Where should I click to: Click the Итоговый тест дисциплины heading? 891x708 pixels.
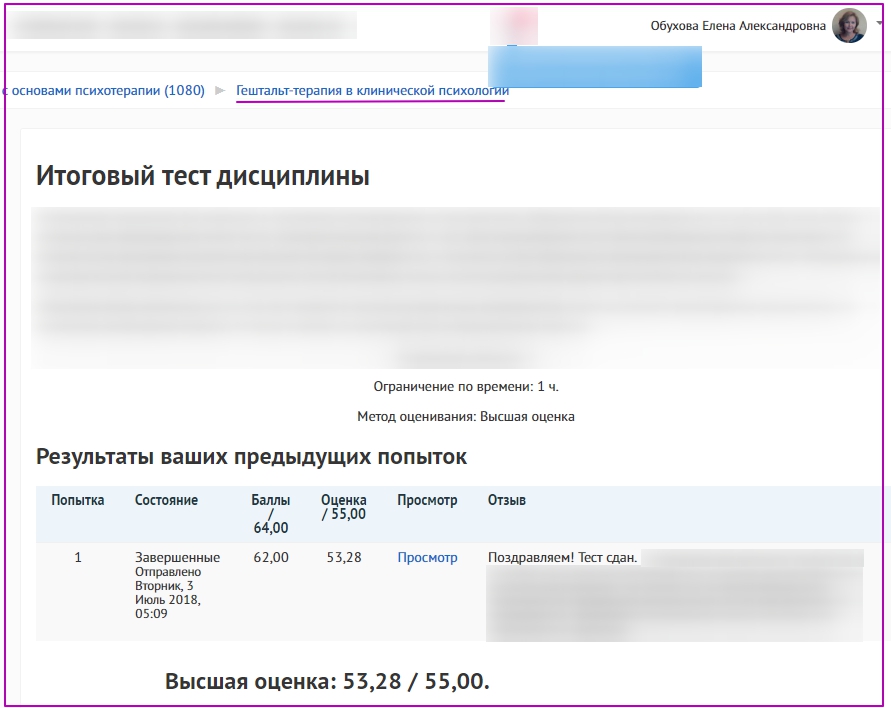click(203, 177)
